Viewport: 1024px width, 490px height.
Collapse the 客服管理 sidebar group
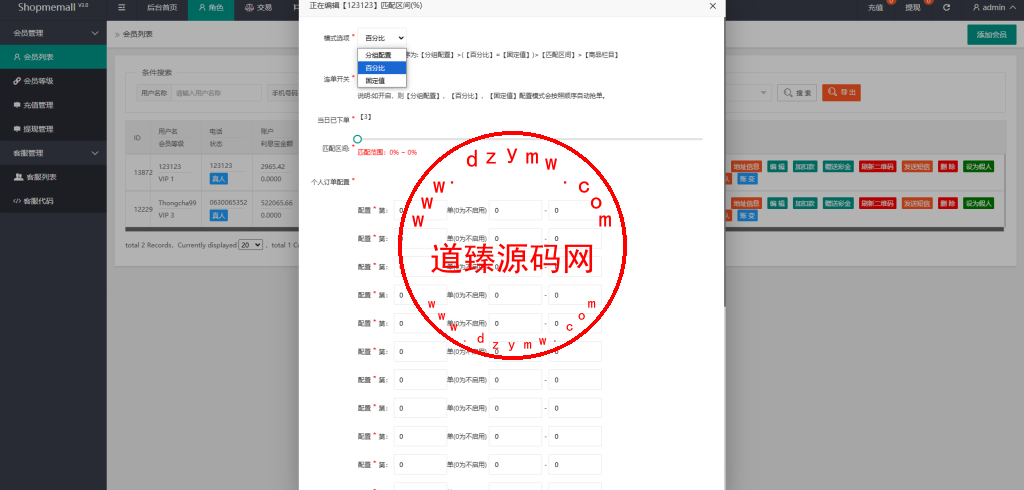click(x=53, y=153)
